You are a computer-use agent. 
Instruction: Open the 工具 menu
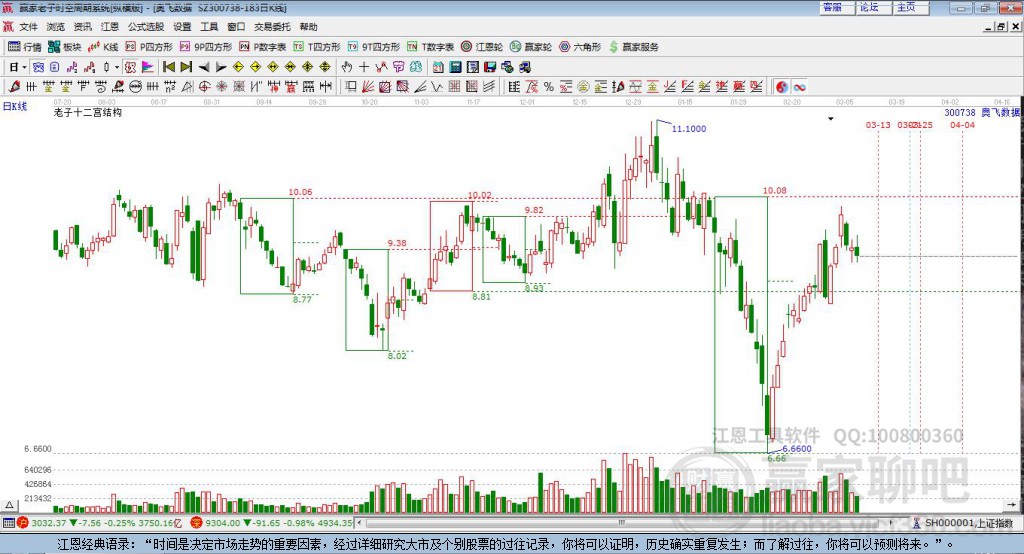click(x=209, y=27)
